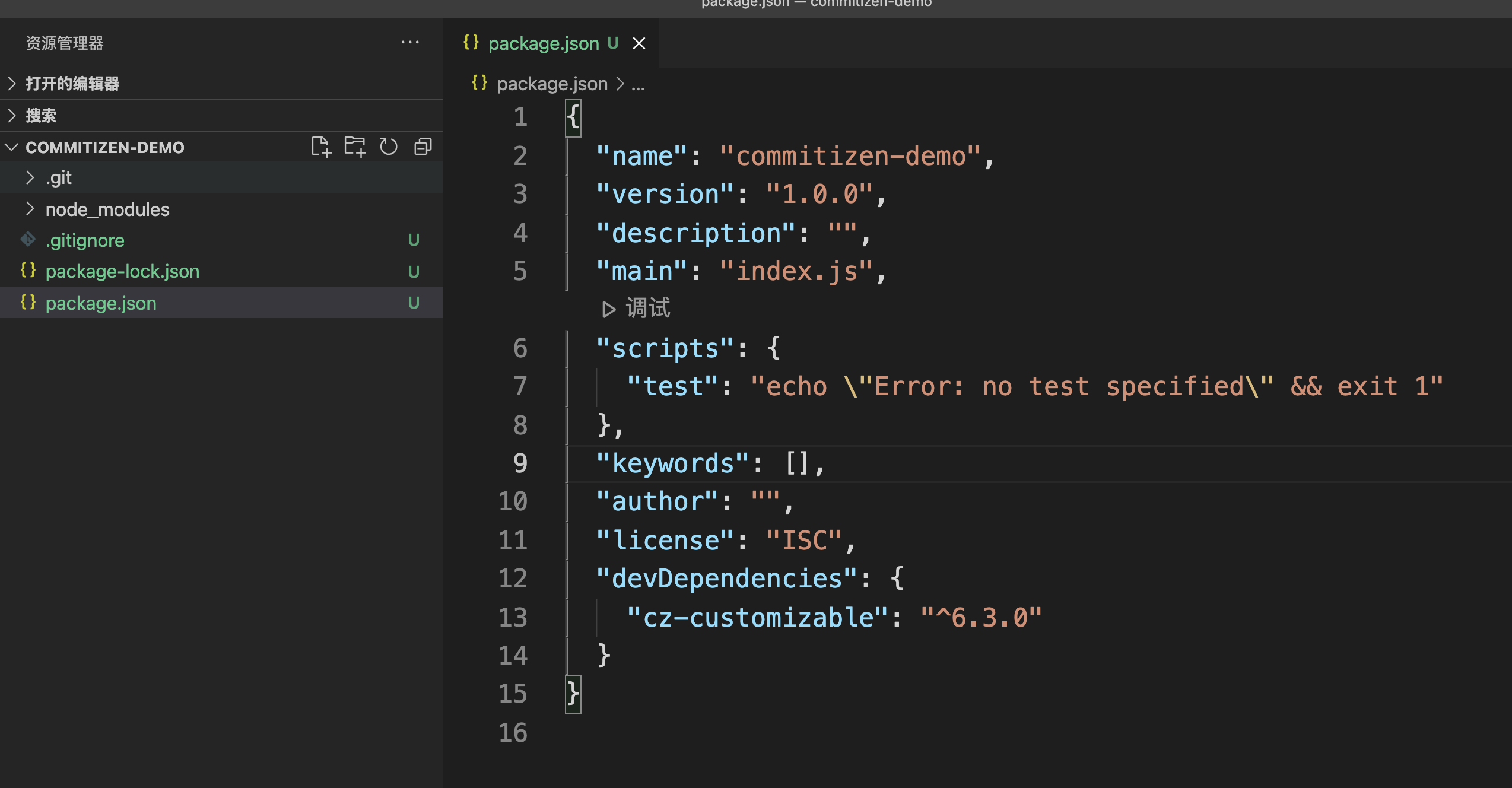Click the New Folder icon in explorer header
The image size is (1512, 788).
click(355, 147)
